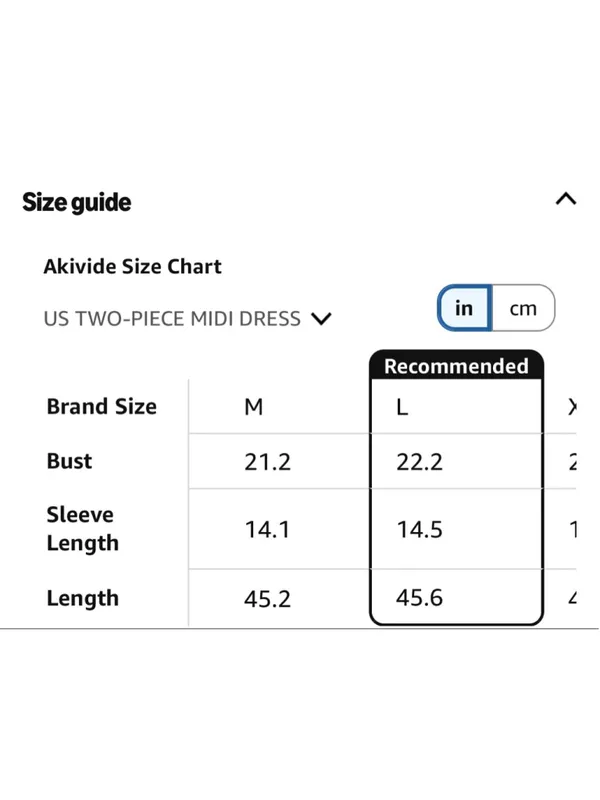Select the Recommended label badge
The image size is (600, 800).
click(456, 366)
